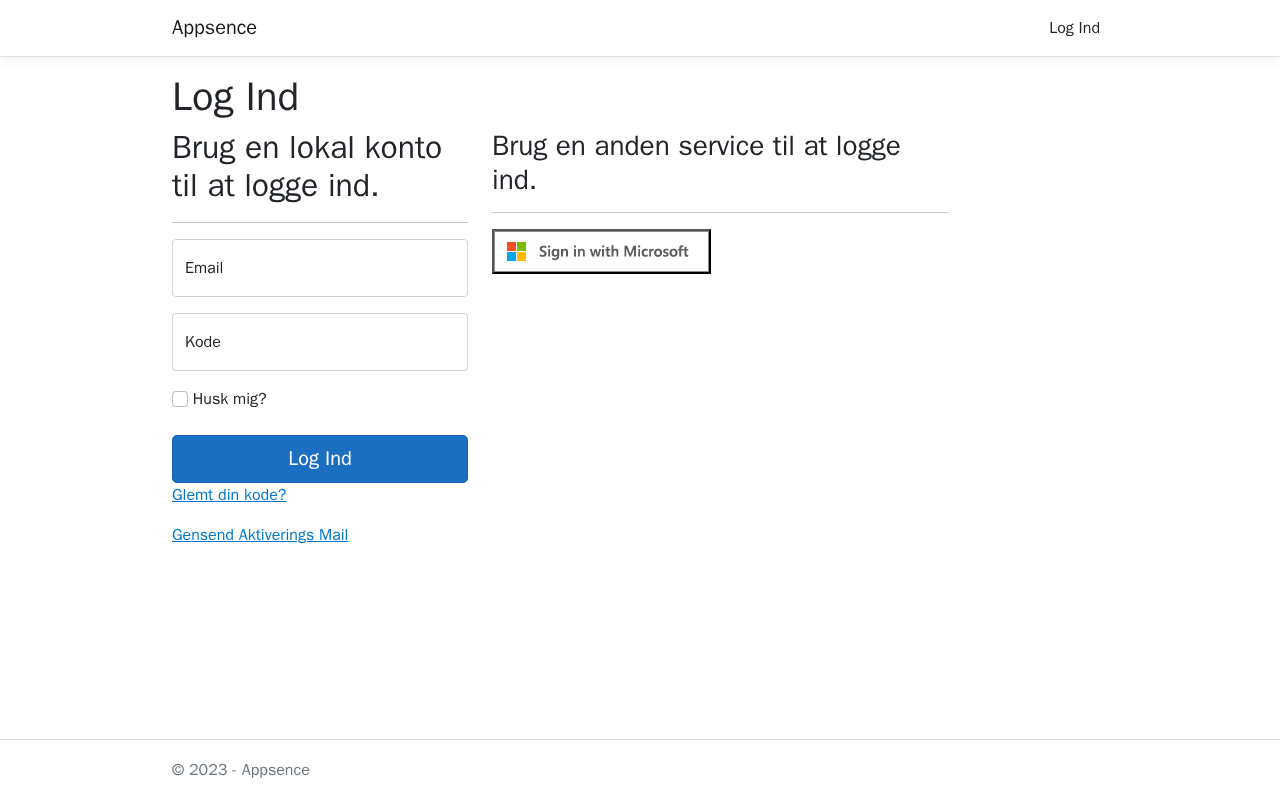Click the large Log Ind page heading

point(235,97)
